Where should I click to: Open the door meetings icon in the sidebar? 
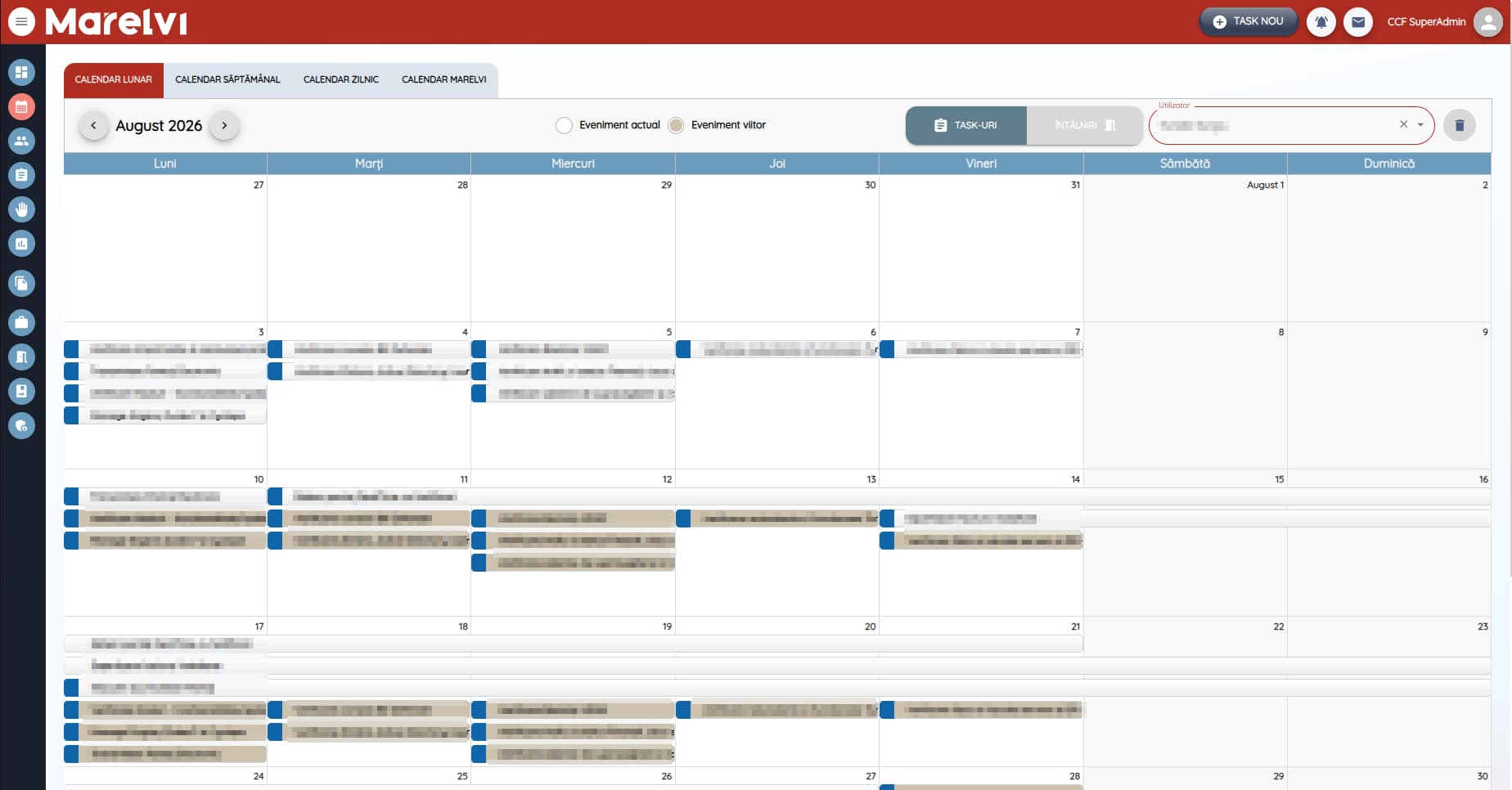tap(22, 357)
